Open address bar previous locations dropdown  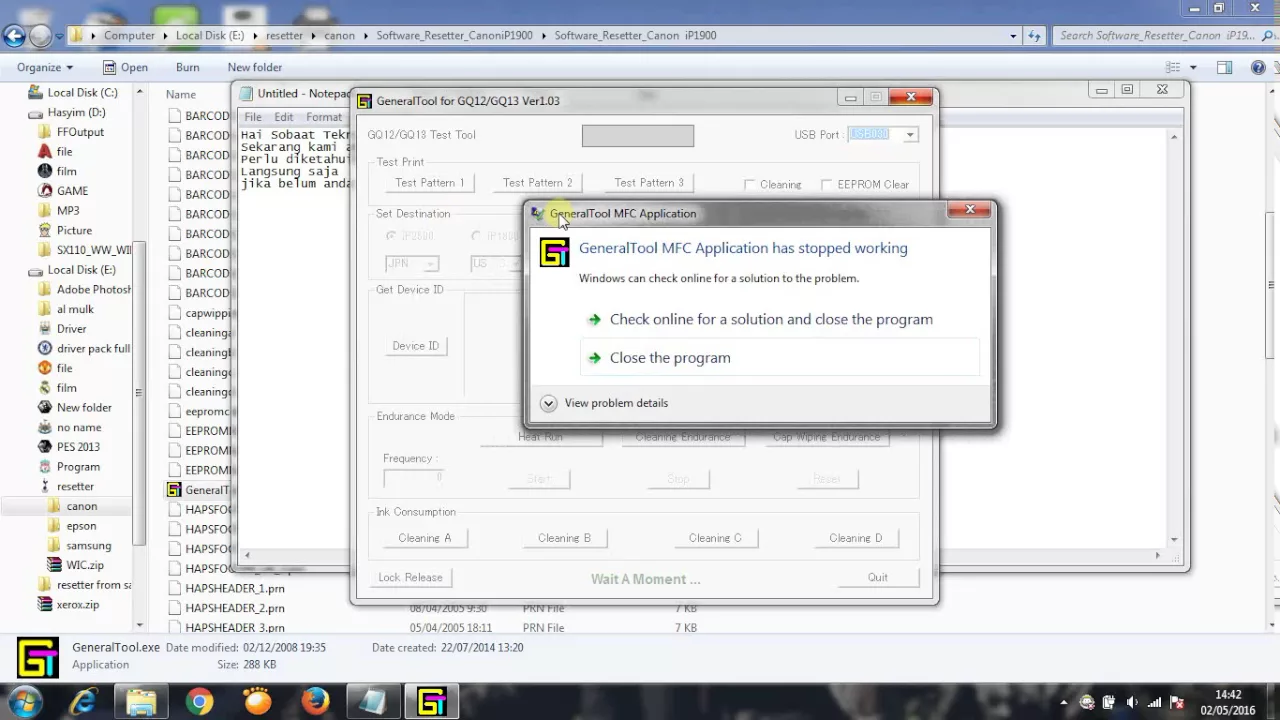[1013, 36]
